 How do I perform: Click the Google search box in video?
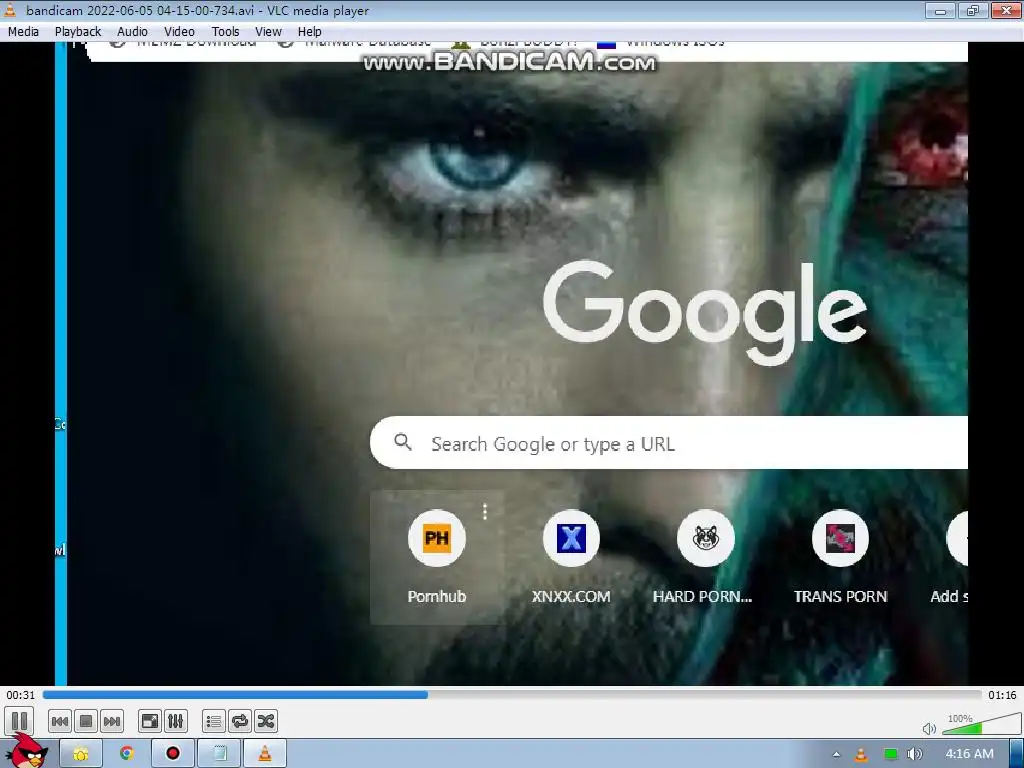click(669, 443)
